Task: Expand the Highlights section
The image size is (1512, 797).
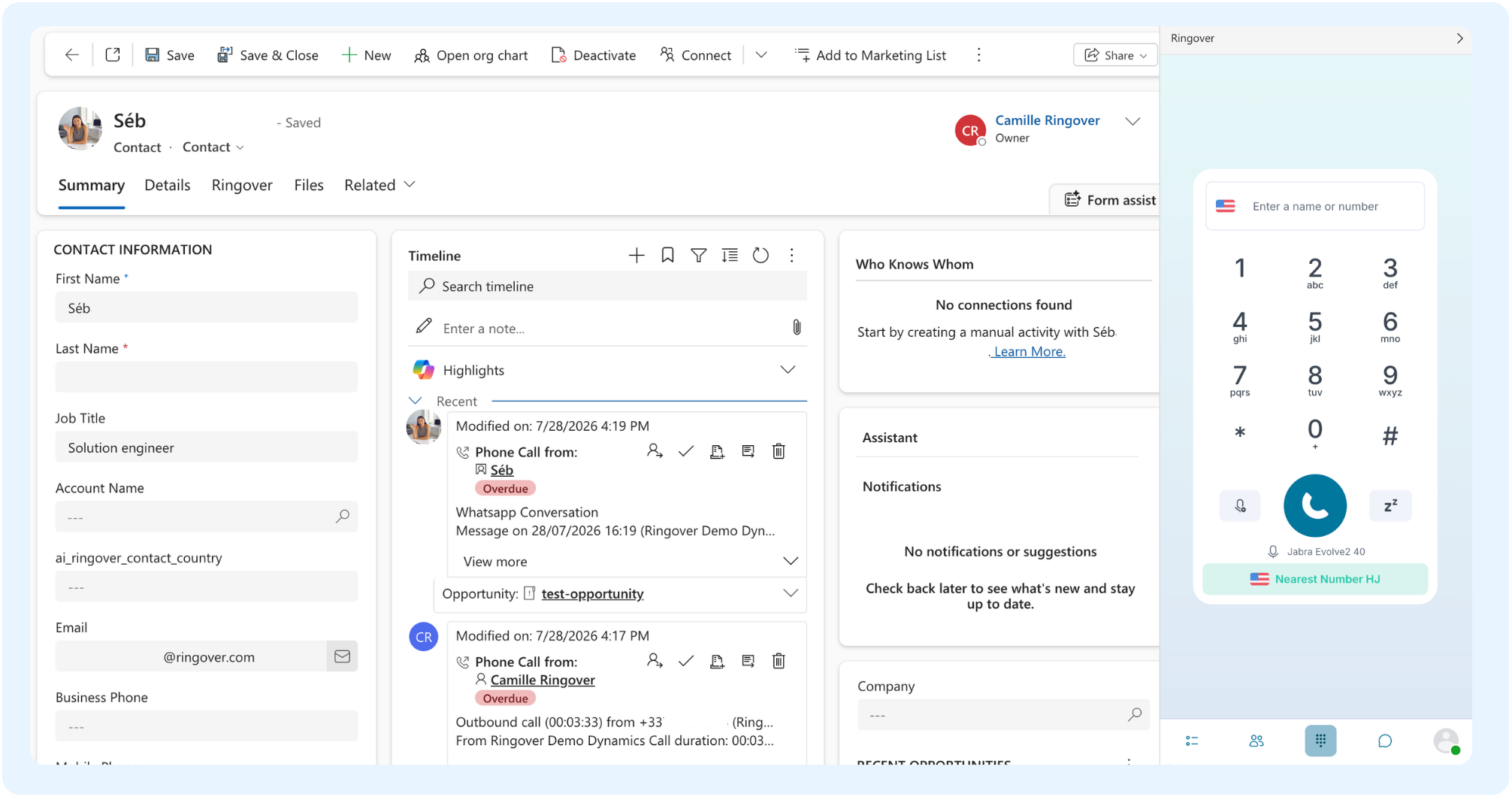Action: point(788,370)
